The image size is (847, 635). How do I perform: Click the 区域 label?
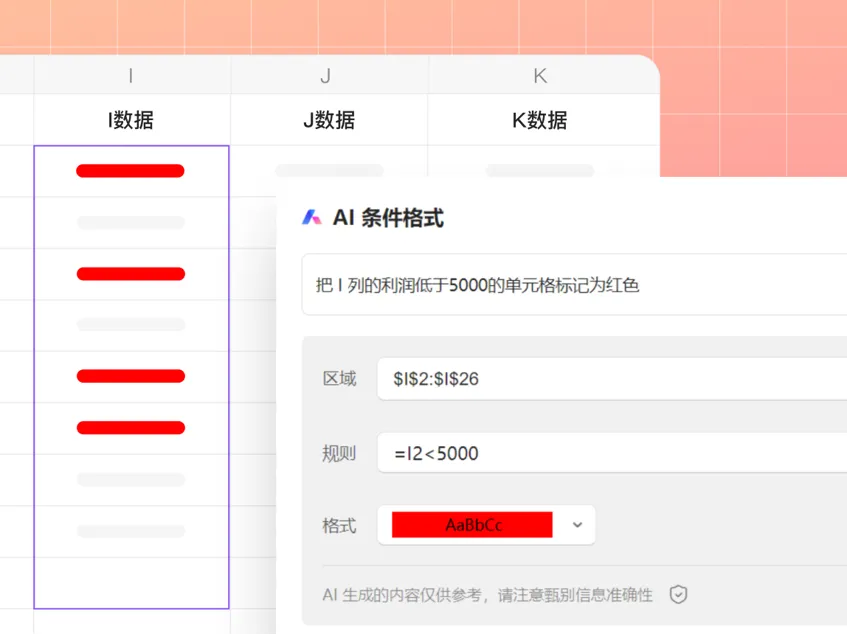(339, 379)
